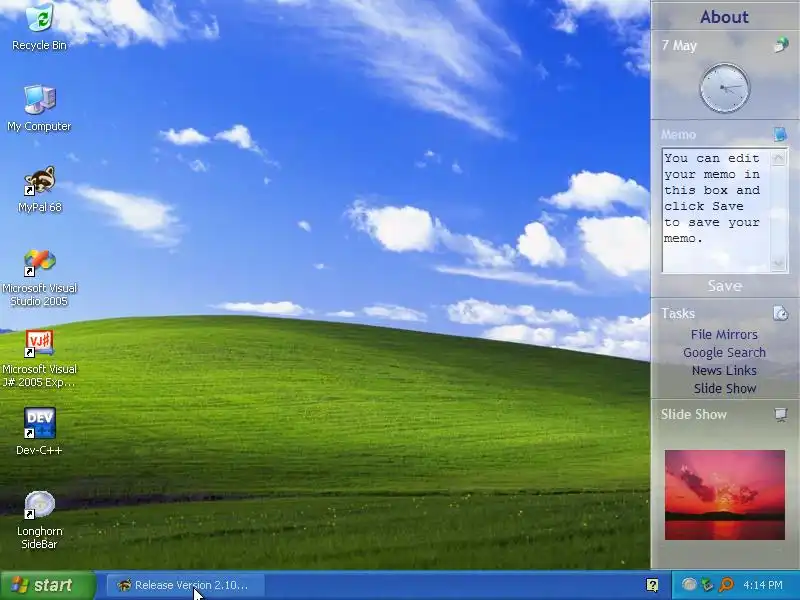Click the Tasks panel clock icon
The image size is (800, 600).
[781, 313]
